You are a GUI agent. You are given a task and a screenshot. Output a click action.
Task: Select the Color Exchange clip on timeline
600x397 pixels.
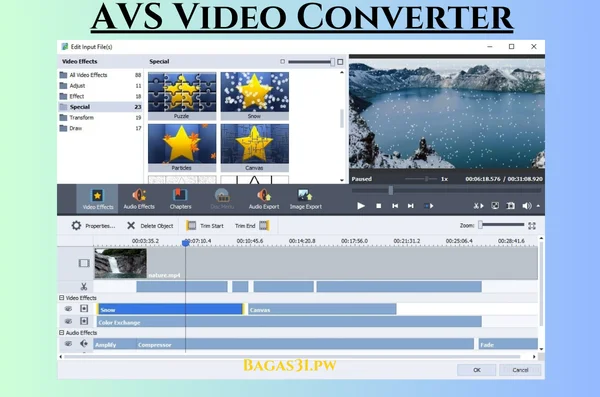(289, 322)
